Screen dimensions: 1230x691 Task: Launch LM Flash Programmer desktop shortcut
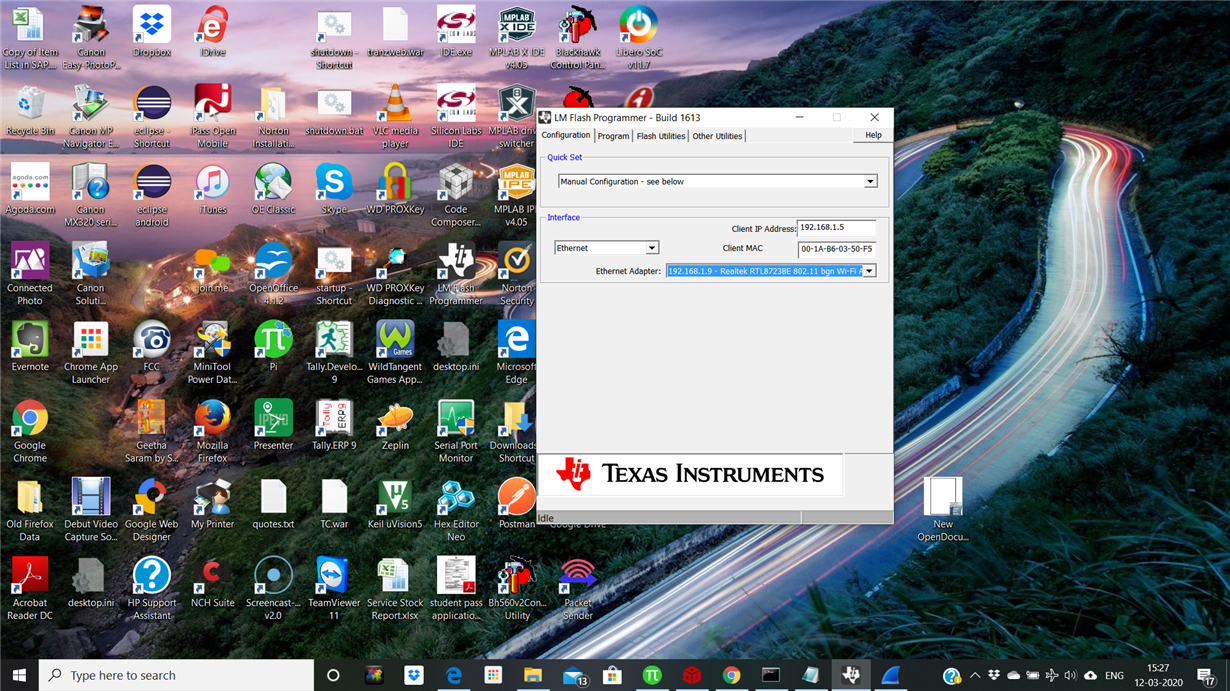pos(456,274)
